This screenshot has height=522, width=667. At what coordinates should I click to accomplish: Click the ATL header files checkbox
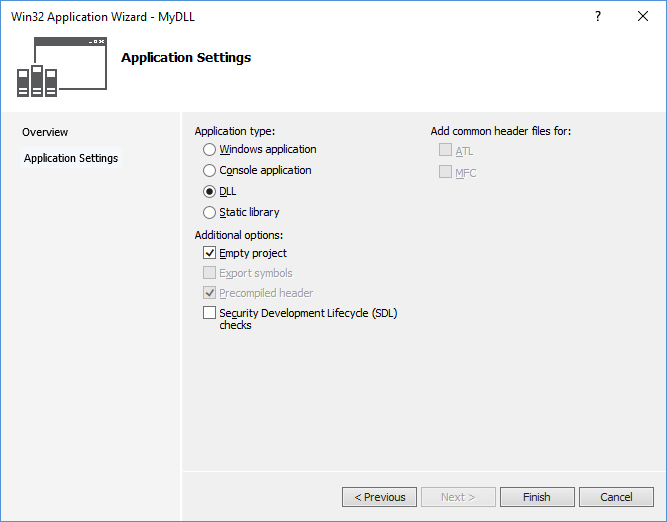point(445,151)
